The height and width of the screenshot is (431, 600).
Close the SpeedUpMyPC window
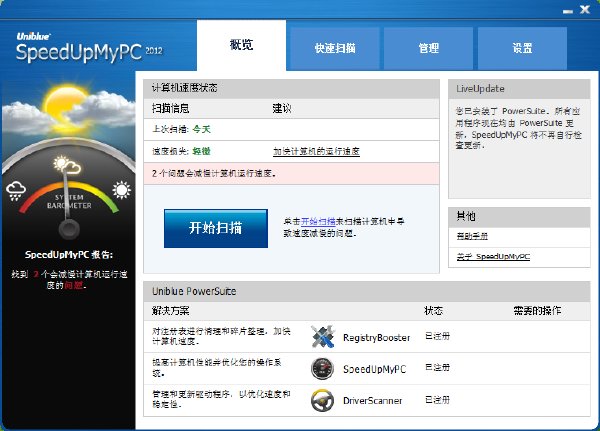585,10
